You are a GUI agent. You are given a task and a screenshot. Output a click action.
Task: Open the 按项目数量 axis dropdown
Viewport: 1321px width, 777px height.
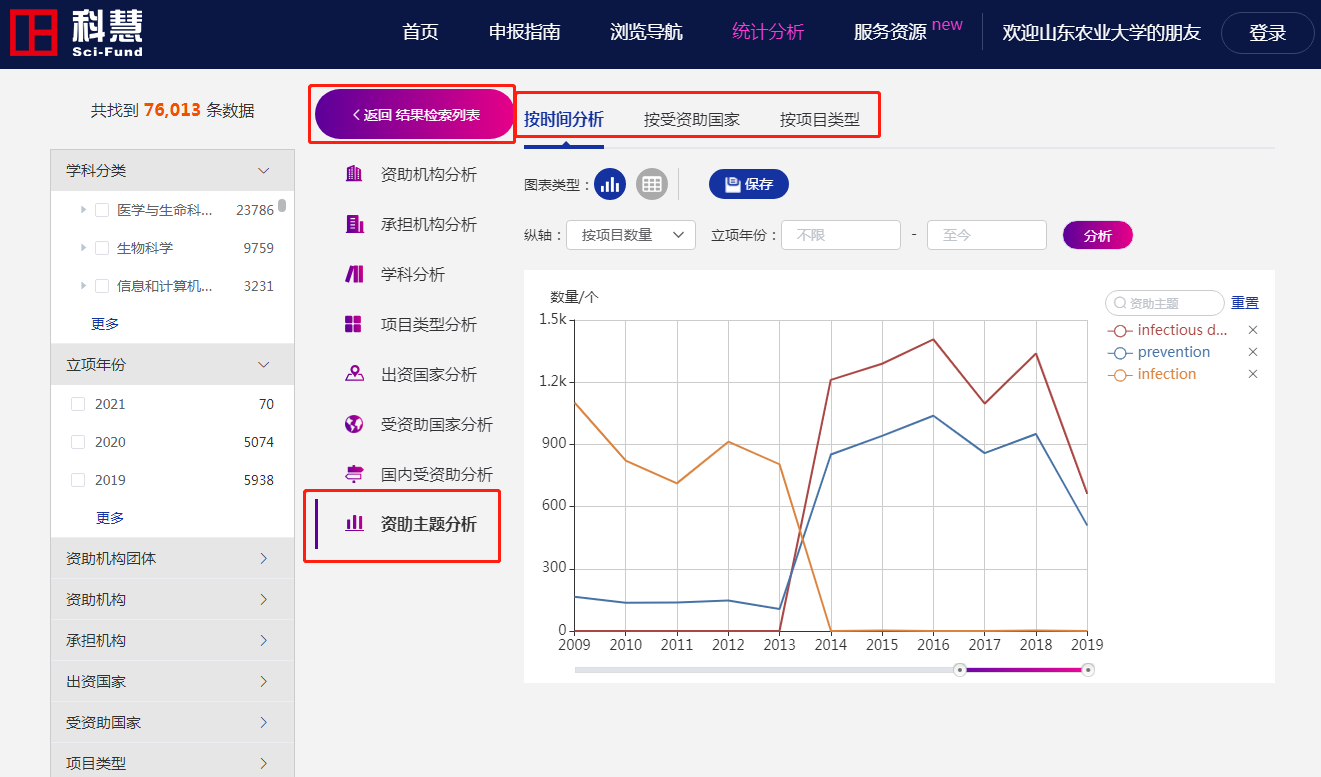click(631, 235)
